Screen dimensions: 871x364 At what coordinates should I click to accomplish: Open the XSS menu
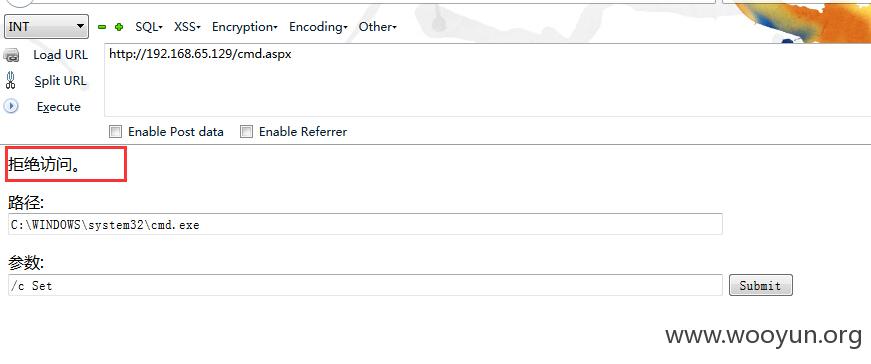pos(187,27)
